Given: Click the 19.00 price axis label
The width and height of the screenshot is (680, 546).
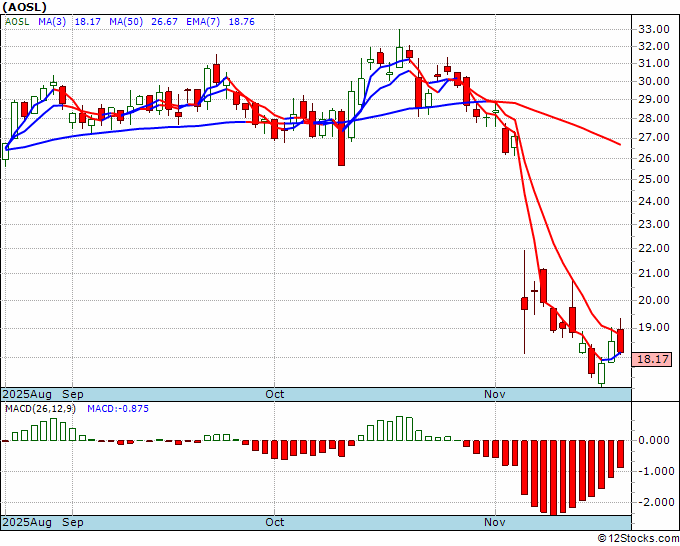Looking at the screenshot, I should tap(654, 327).
